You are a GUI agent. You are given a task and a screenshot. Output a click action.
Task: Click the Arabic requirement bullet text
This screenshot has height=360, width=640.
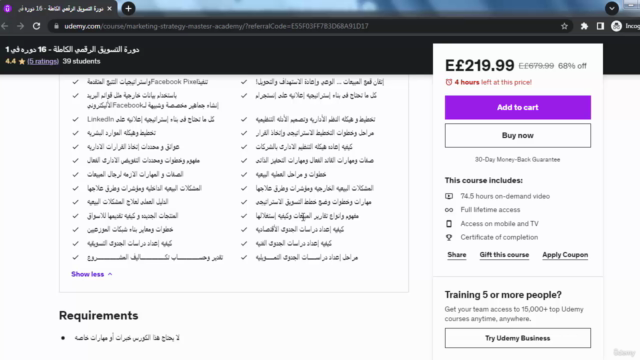coord(127,338)
